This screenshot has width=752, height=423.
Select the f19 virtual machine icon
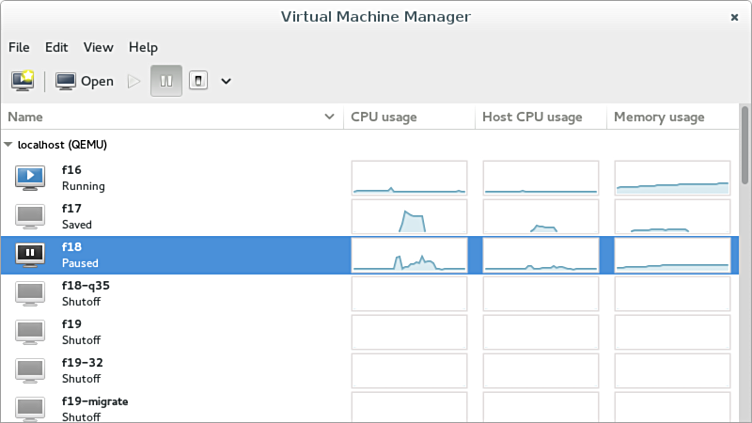click(30, 332)
